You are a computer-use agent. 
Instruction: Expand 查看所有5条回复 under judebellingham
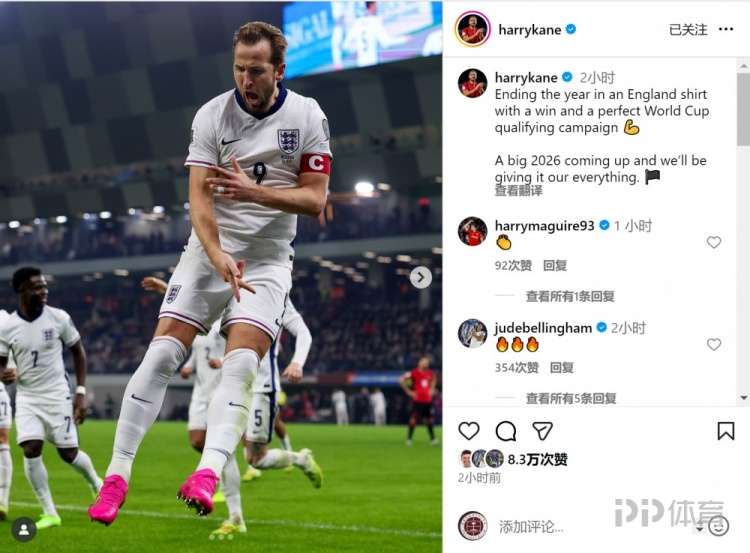(571, 398)
